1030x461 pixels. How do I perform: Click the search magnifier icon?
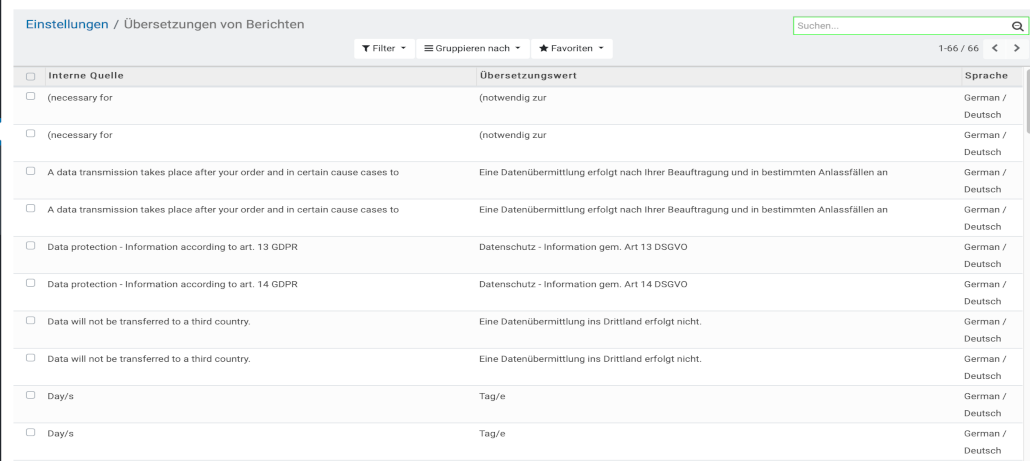coord(1017,26)
